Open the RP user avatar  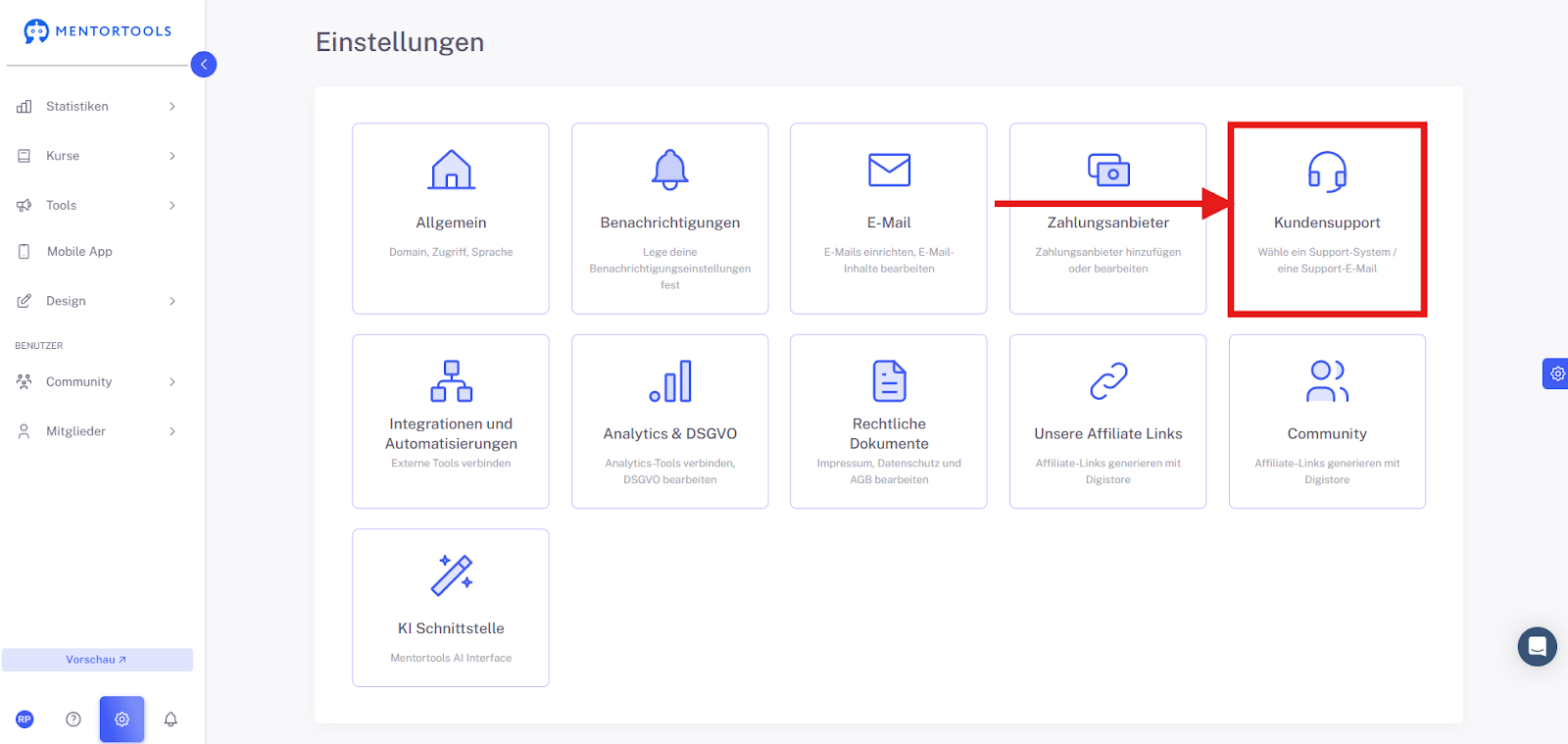(x=24, y=719)
